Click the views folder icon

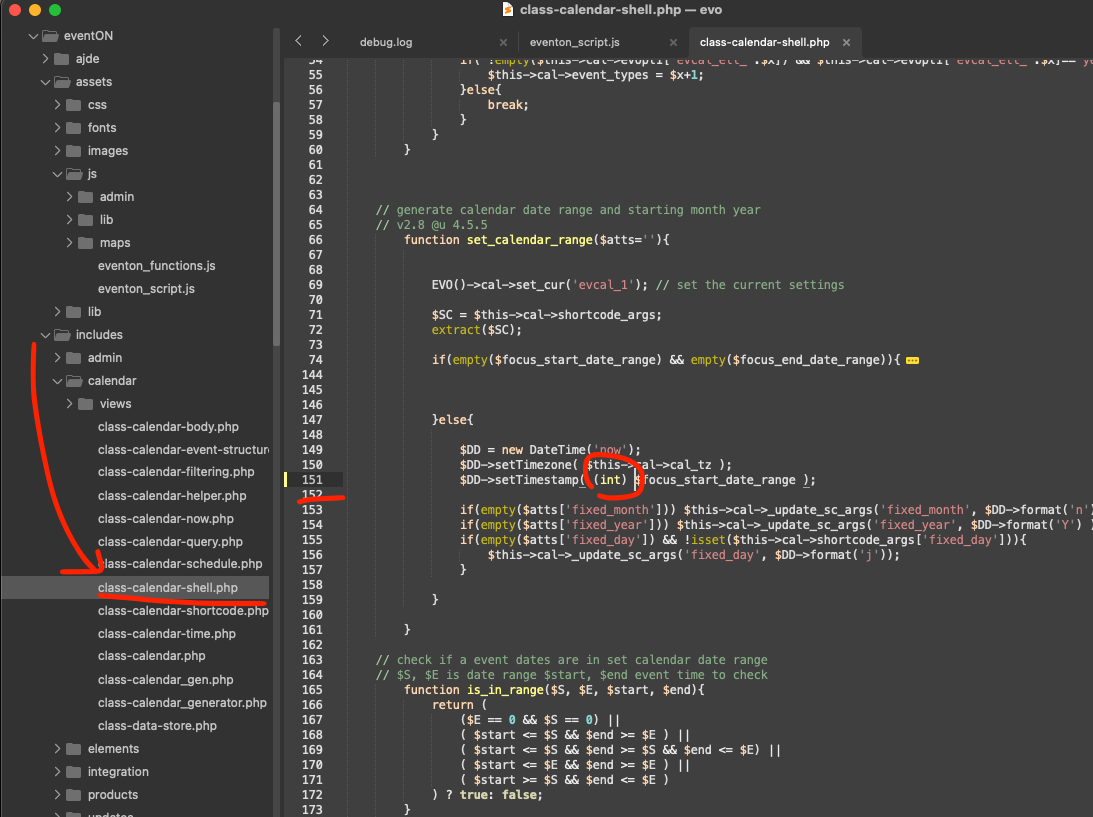[x=85, y=404]
